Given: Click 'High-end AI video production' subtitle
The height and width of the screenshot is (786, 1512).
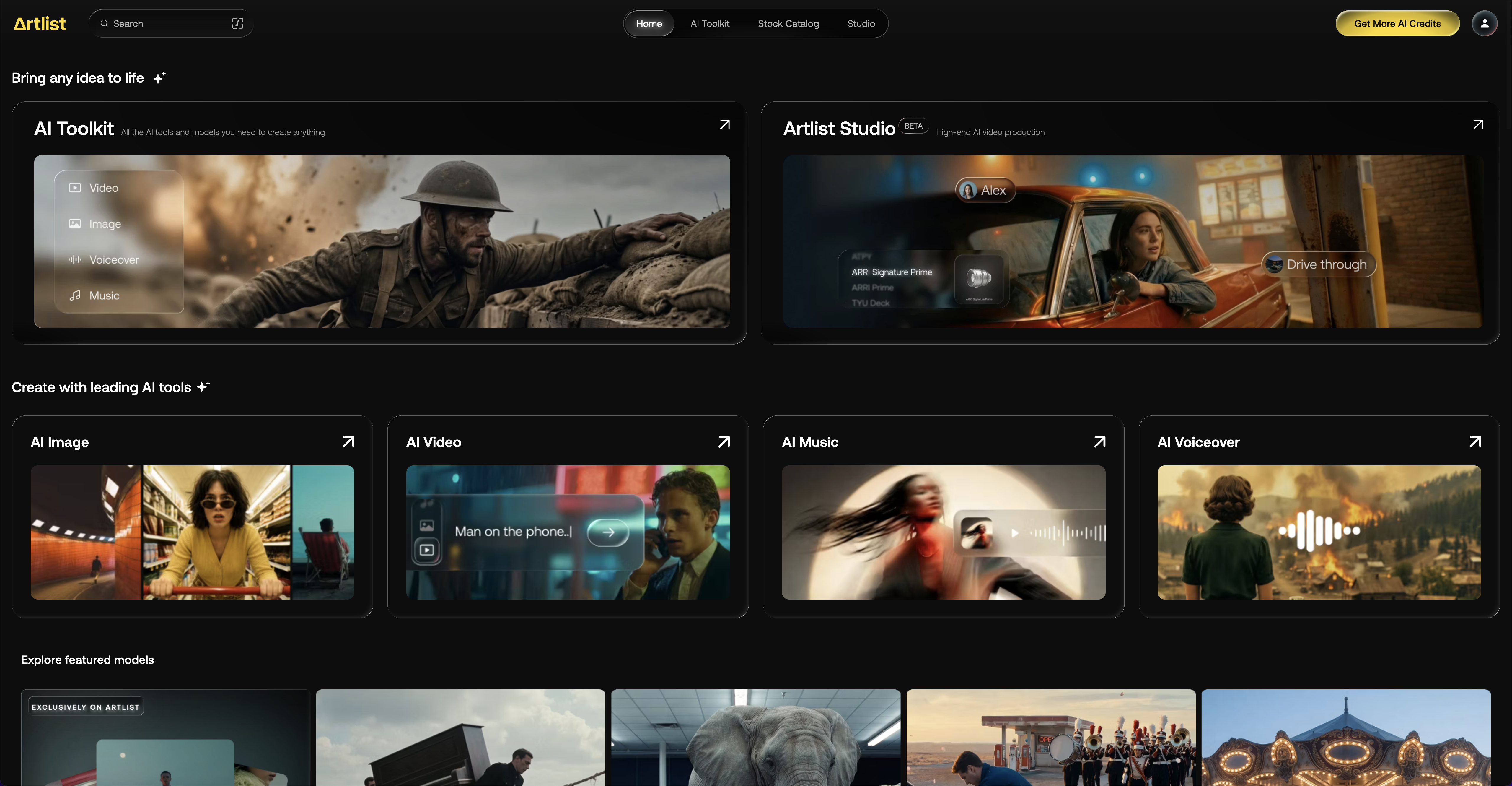Looking at the screenshot, I should tap(990, 132).
